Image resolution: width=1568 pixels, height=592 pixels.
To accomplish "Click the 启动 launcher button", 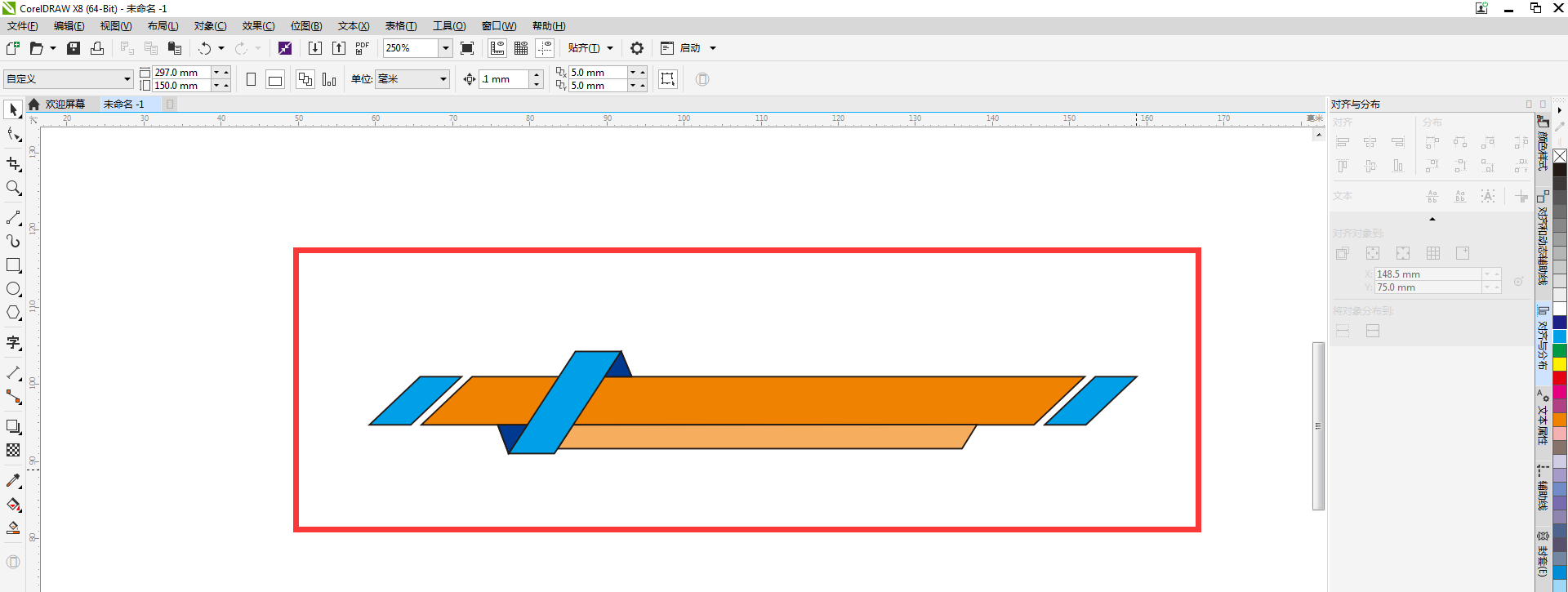I will pyautogui.click(x=689, y=48).
